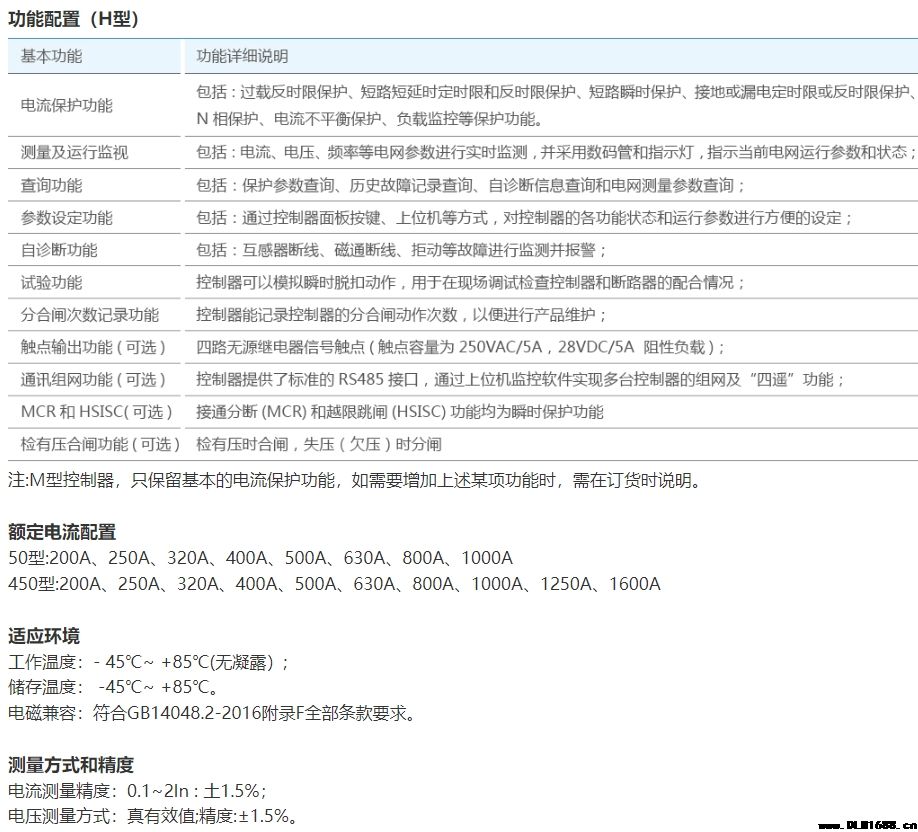Click the '电流测量精度：0.1~2In' line
Viewport: 918px width, 832px height.
[x=138, y=791]
